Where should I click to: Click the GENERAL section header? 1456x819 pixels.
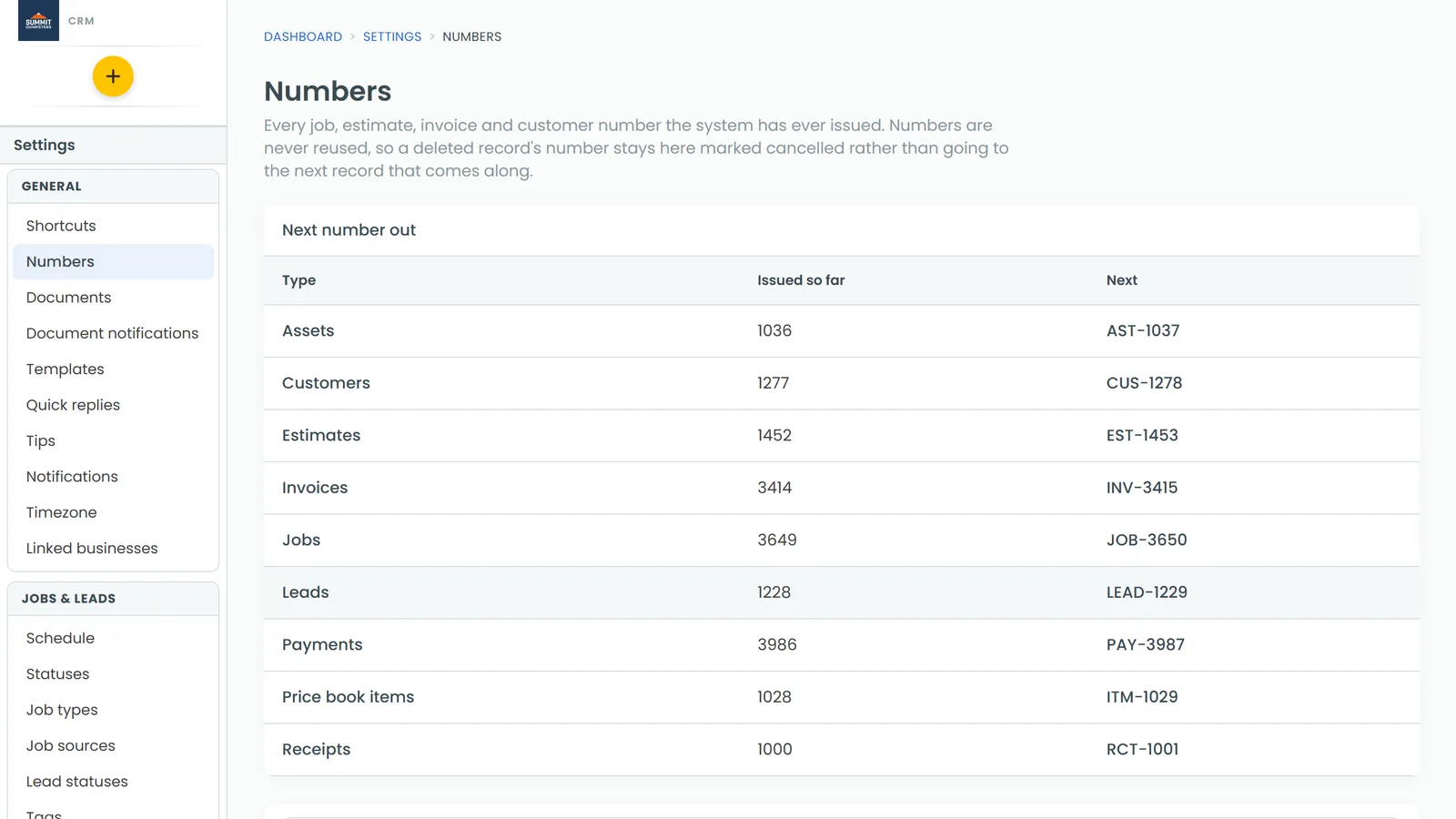click(x=113, y=187)
